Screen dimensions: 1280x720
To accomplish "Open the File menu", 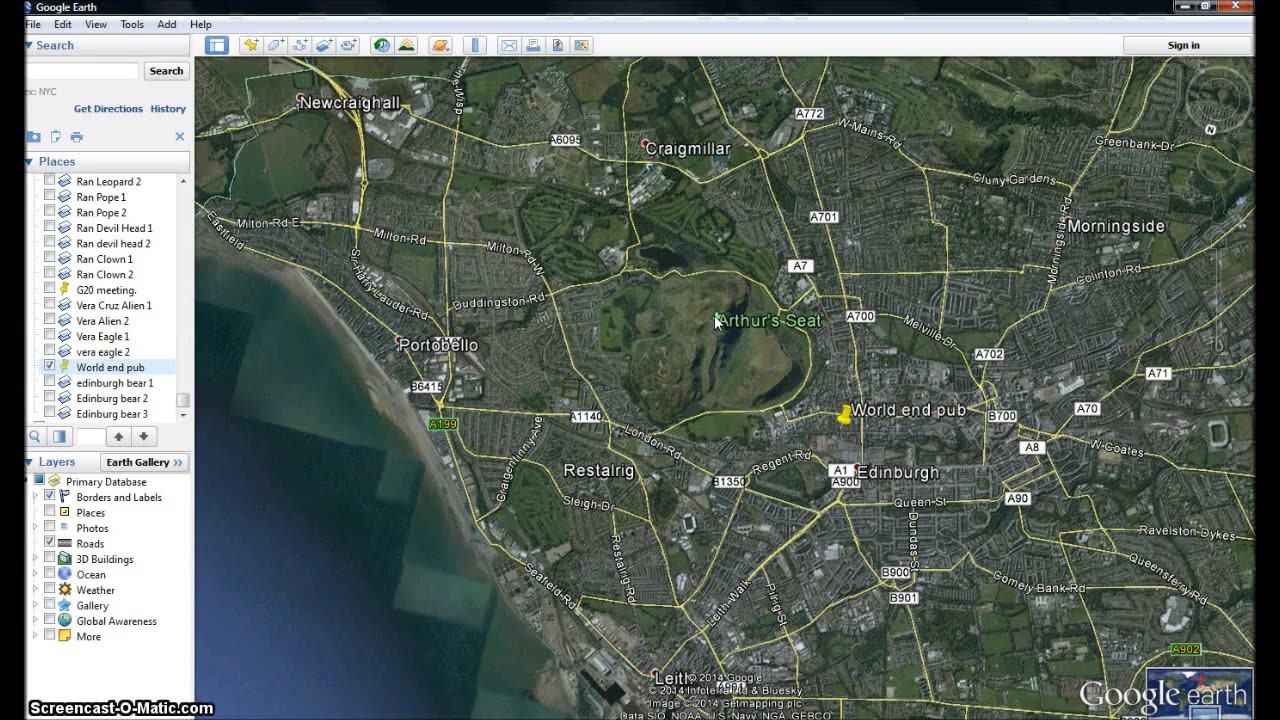I will click(33, 24).
